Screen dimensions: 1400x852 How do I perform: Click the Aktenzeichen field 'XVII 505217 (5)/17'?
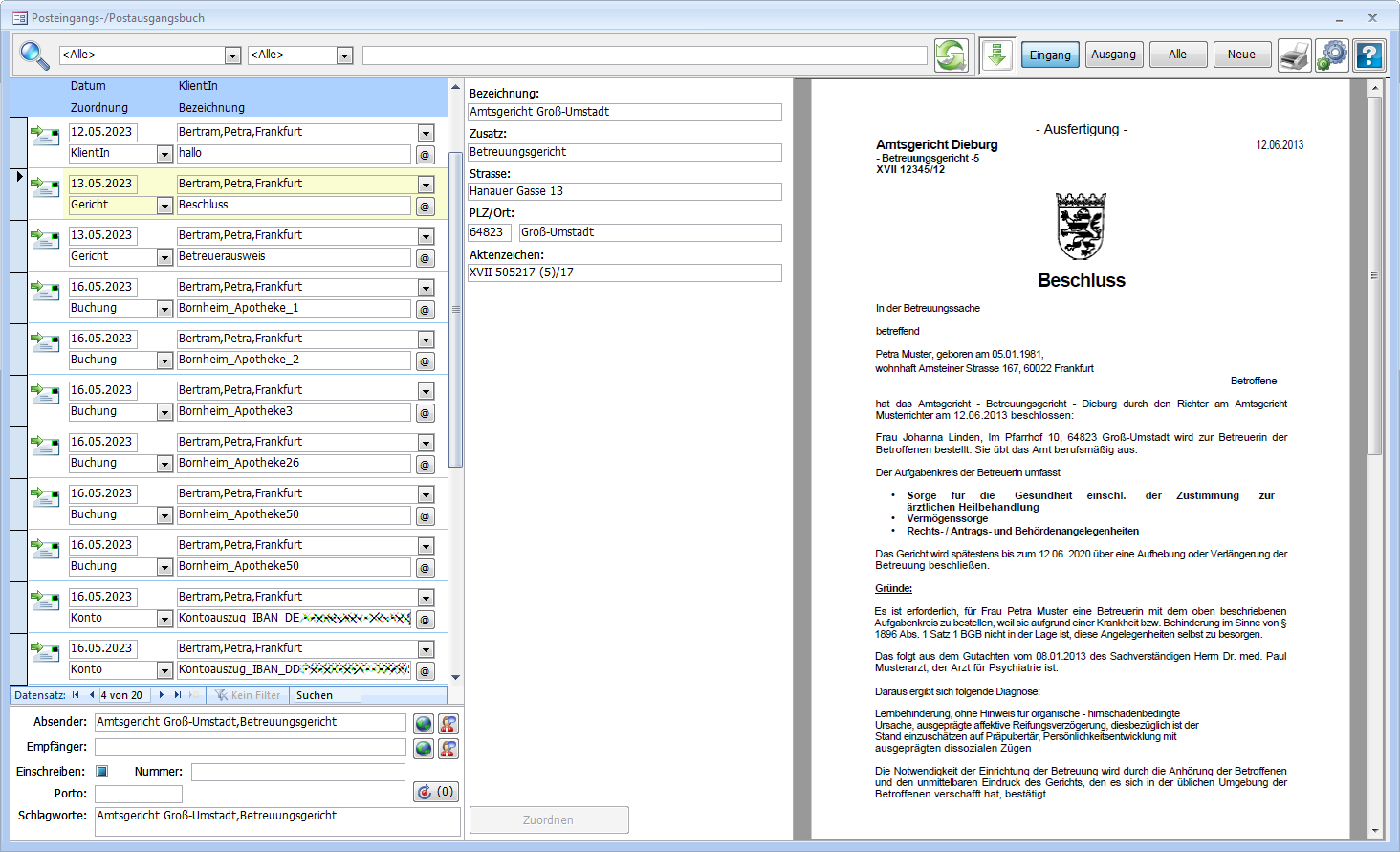coord(624,273)
